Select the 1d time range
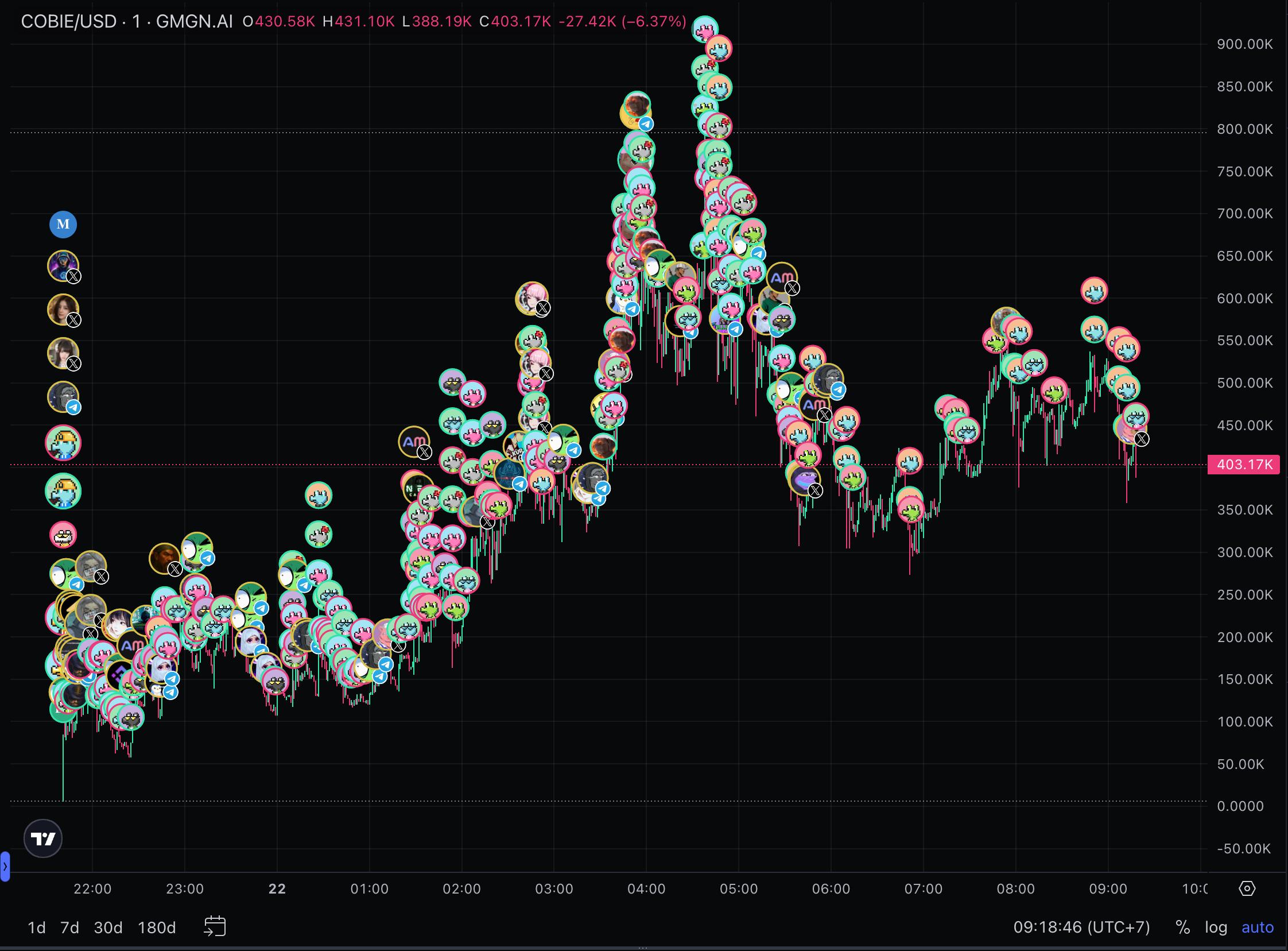1288x951 pixels. click(37, 927)
